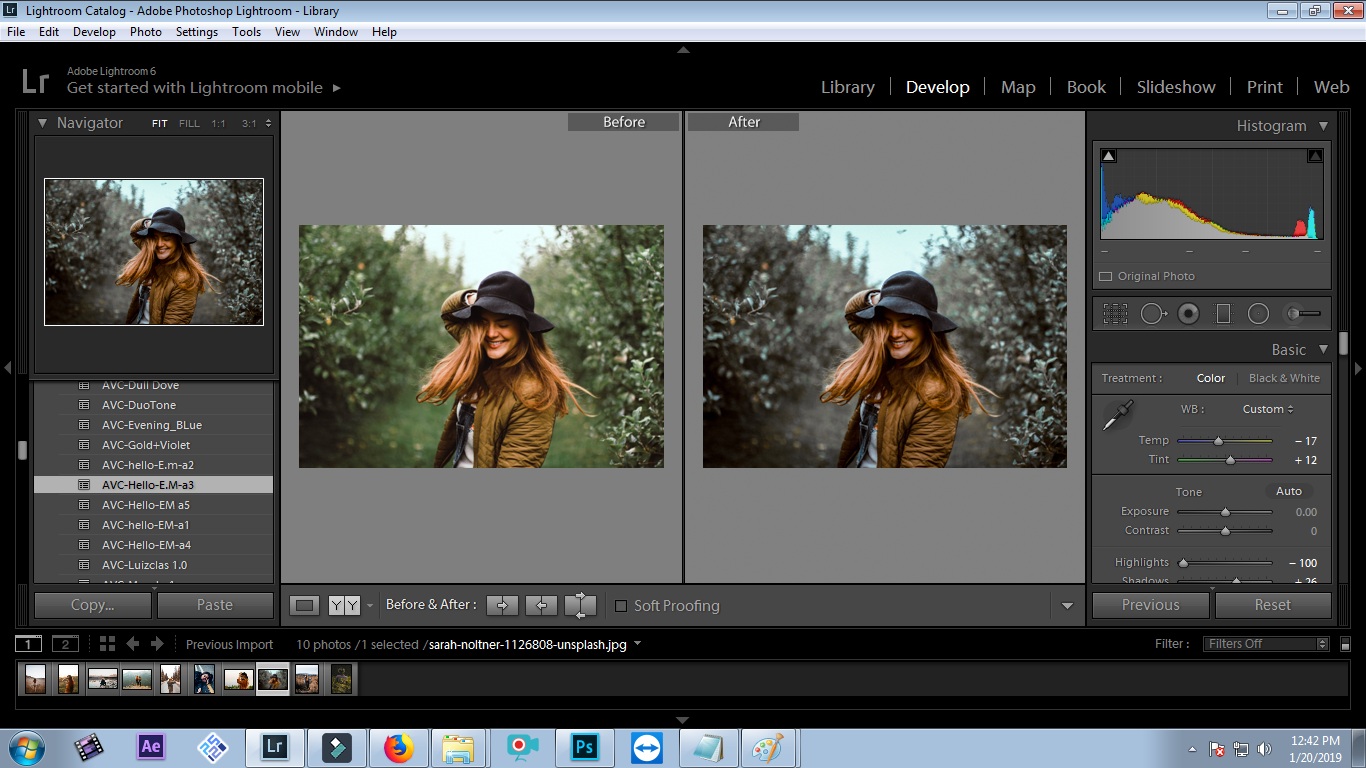The image size is (1366, 768).
Task: Click the Previous button
Action: coord(1151,605)
